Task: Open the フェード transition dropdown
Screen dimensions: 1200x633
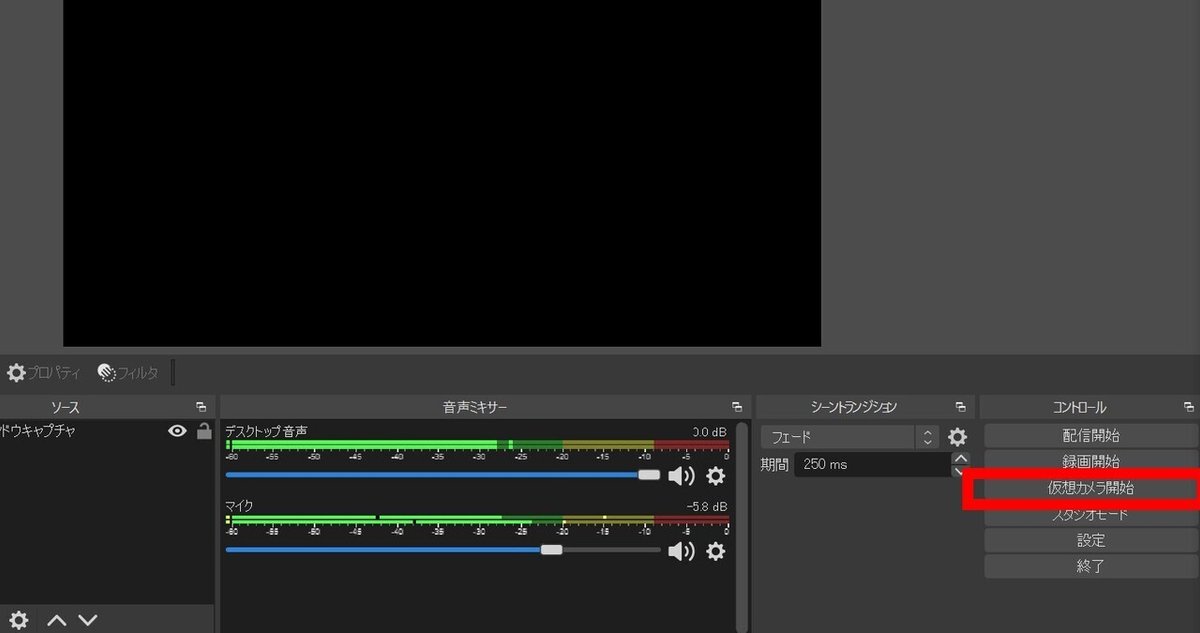Action: (850, 437)
